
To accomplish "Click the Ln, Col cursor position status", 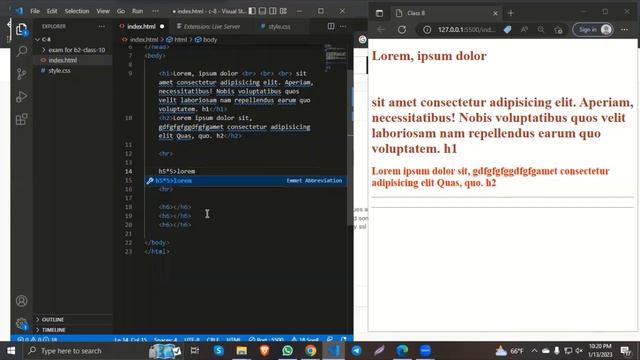I will click(x=131, y=340).
